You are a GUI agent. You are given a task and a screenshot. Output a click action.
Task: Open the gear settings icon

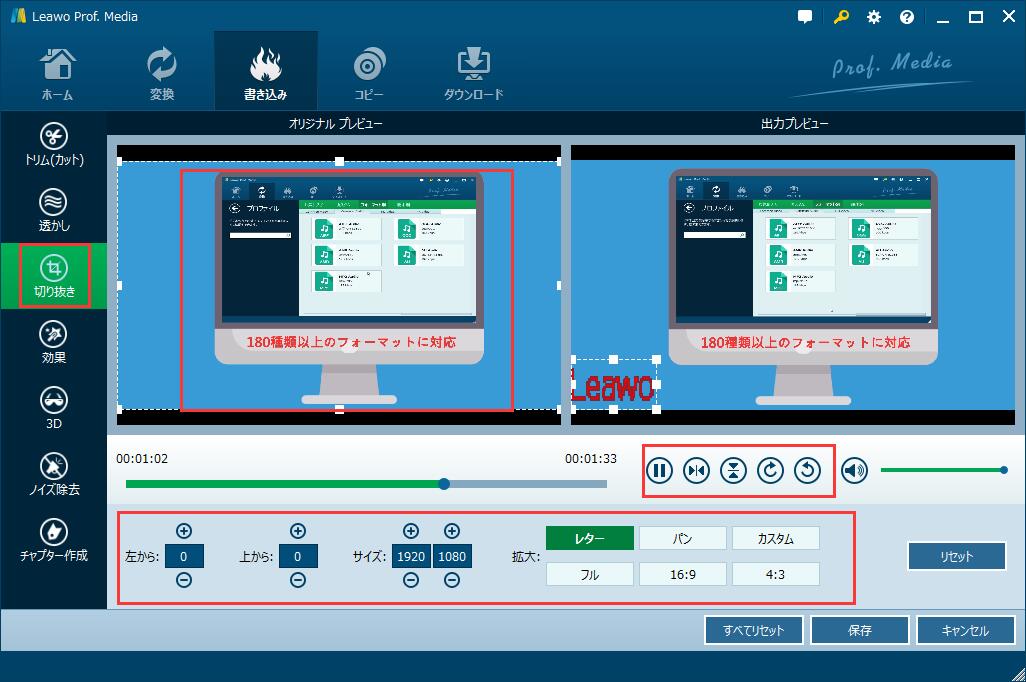coord(874,17)
